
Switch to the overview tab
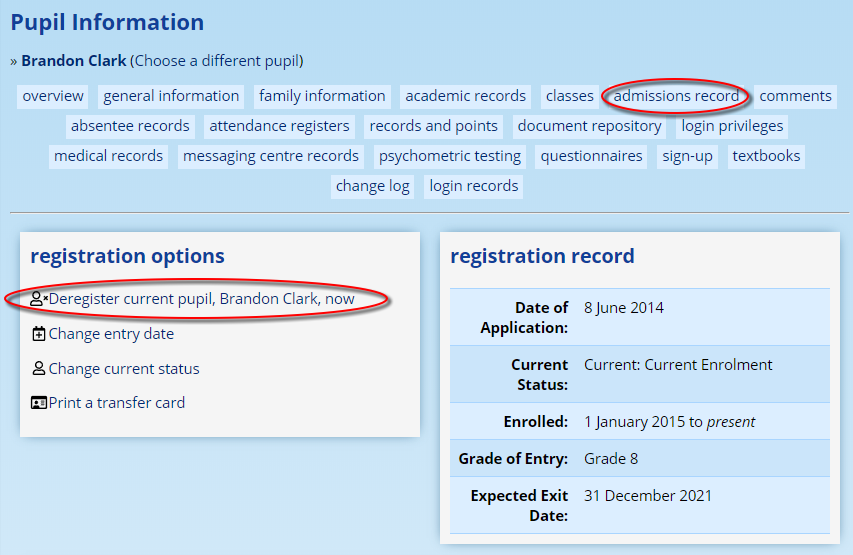[x=53, y=96]
